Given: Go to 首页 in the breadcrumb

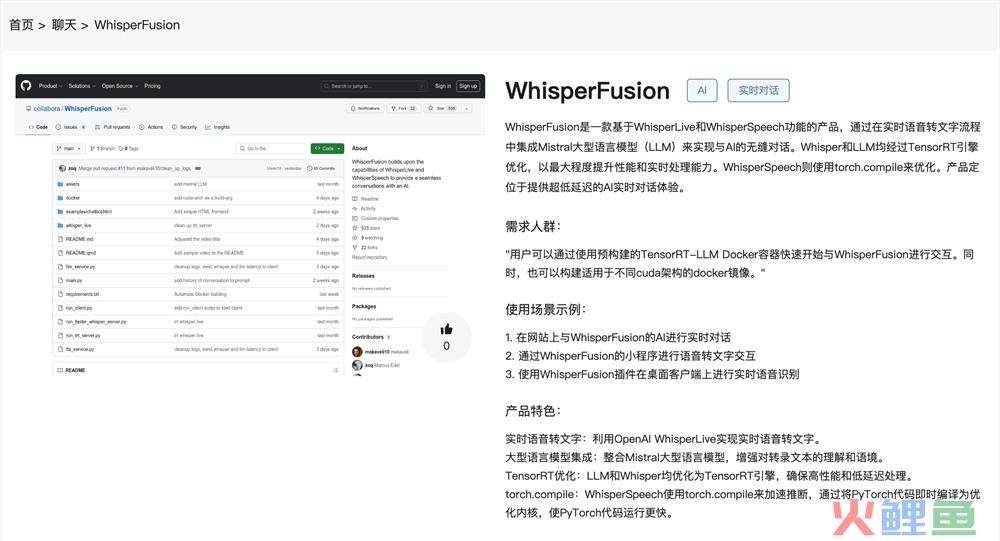Looking at the screenshot, I should pyautogui.click(x=21, y=25).
